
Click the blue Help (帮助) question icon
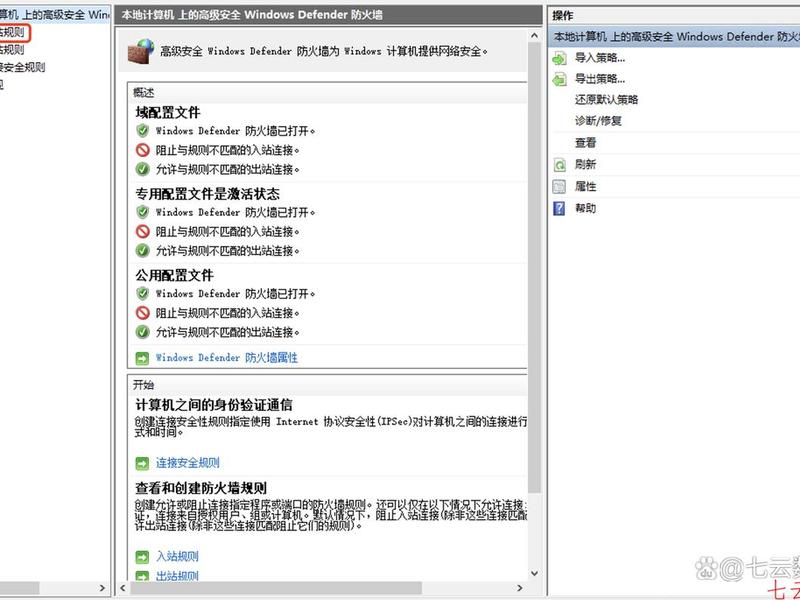(x=560, y=209)
